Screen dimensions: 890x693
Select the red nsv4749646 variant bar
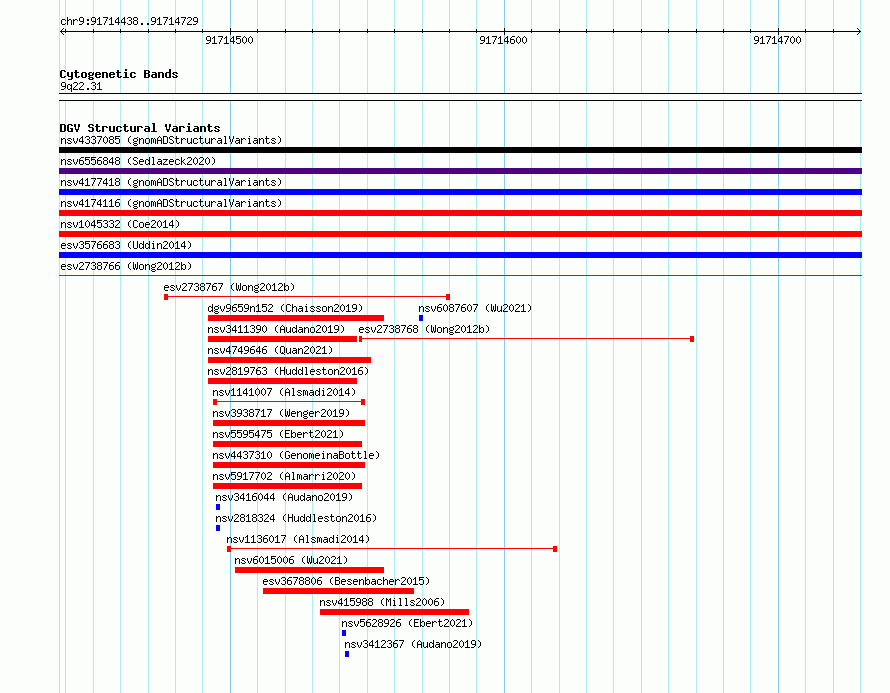click(x=289, y=360)
